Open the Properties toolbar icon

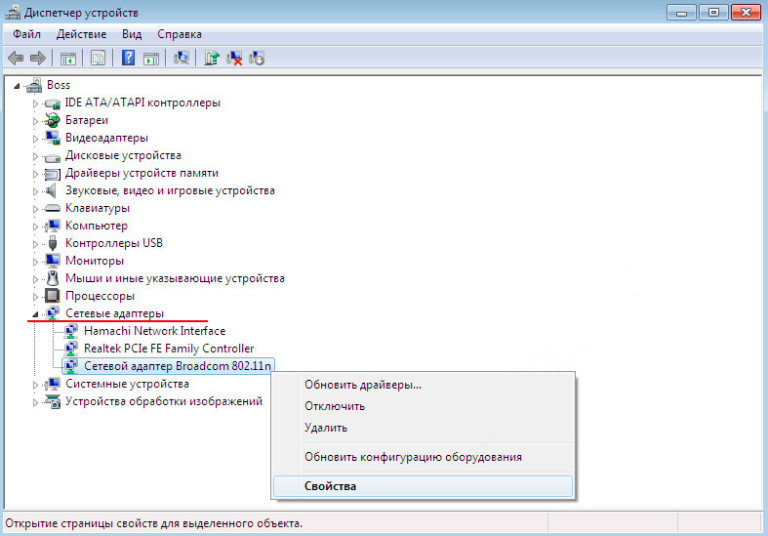click(x=98, y=58)
